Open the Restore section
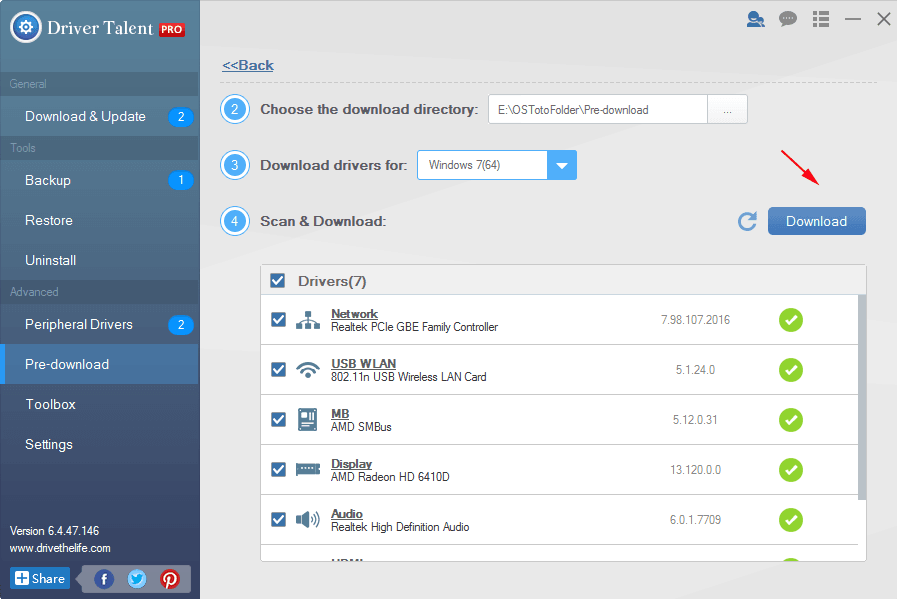This screenshot has height=599, width=897. [100, 220]
